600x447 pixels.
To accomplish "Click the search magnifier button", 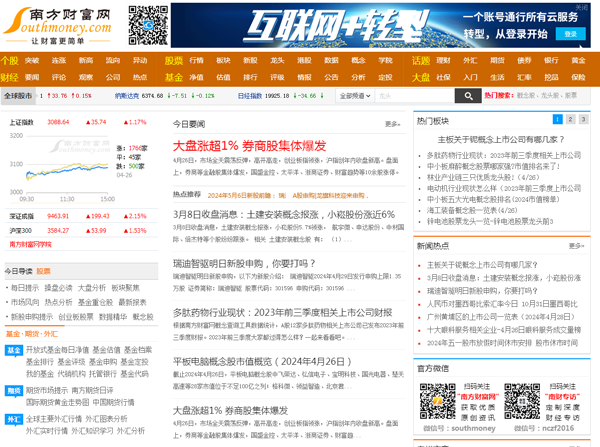I will point(468,96).
